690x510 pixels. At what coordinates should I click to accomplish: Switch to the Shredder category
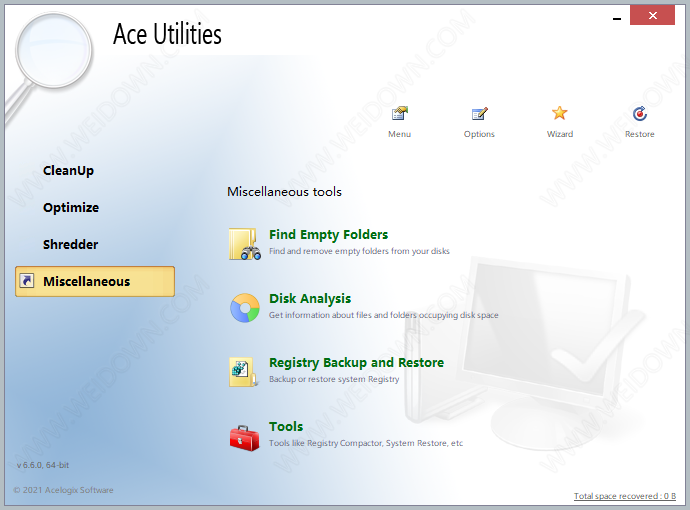point(70,245)
